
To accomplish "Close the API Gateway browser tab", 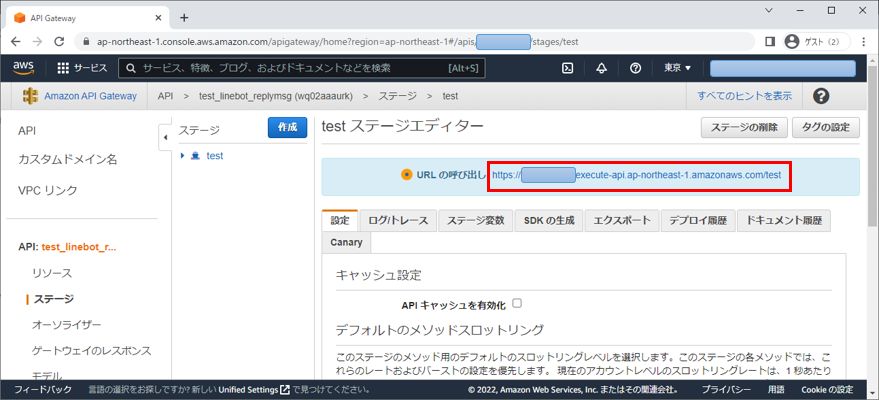I will pos(159,17).
